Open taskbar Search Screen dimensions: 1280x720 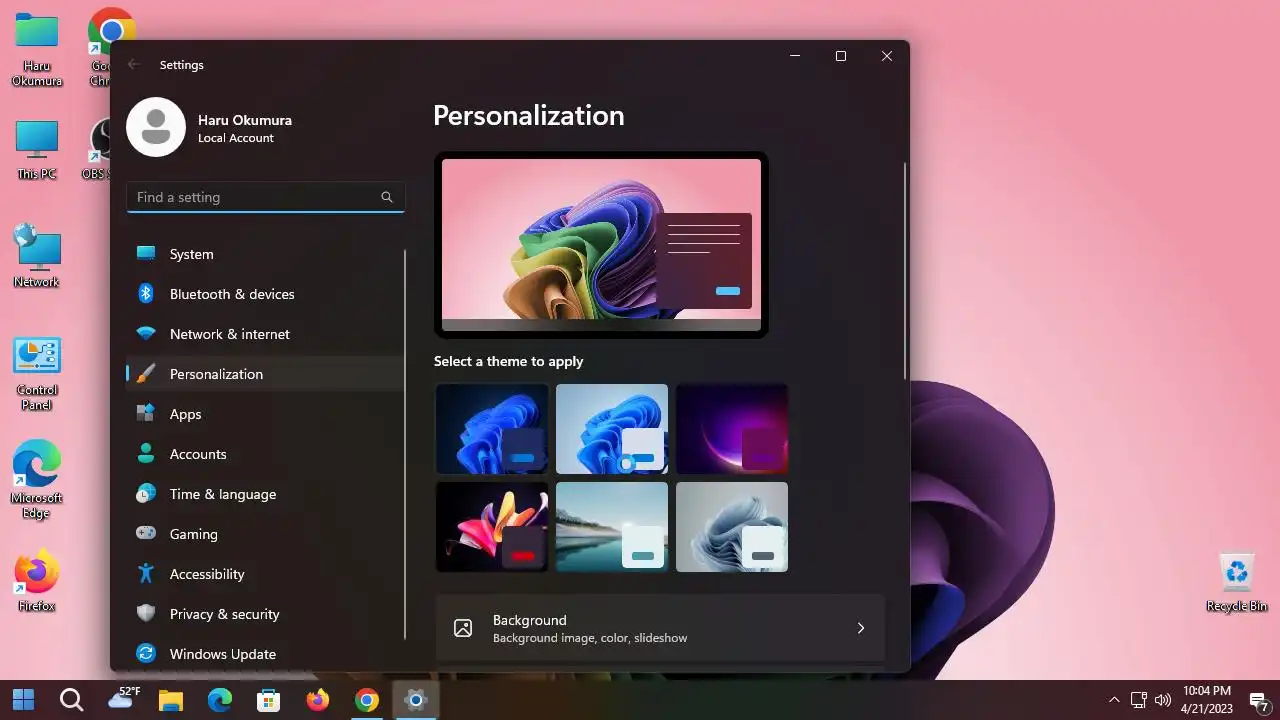[71, 700]
